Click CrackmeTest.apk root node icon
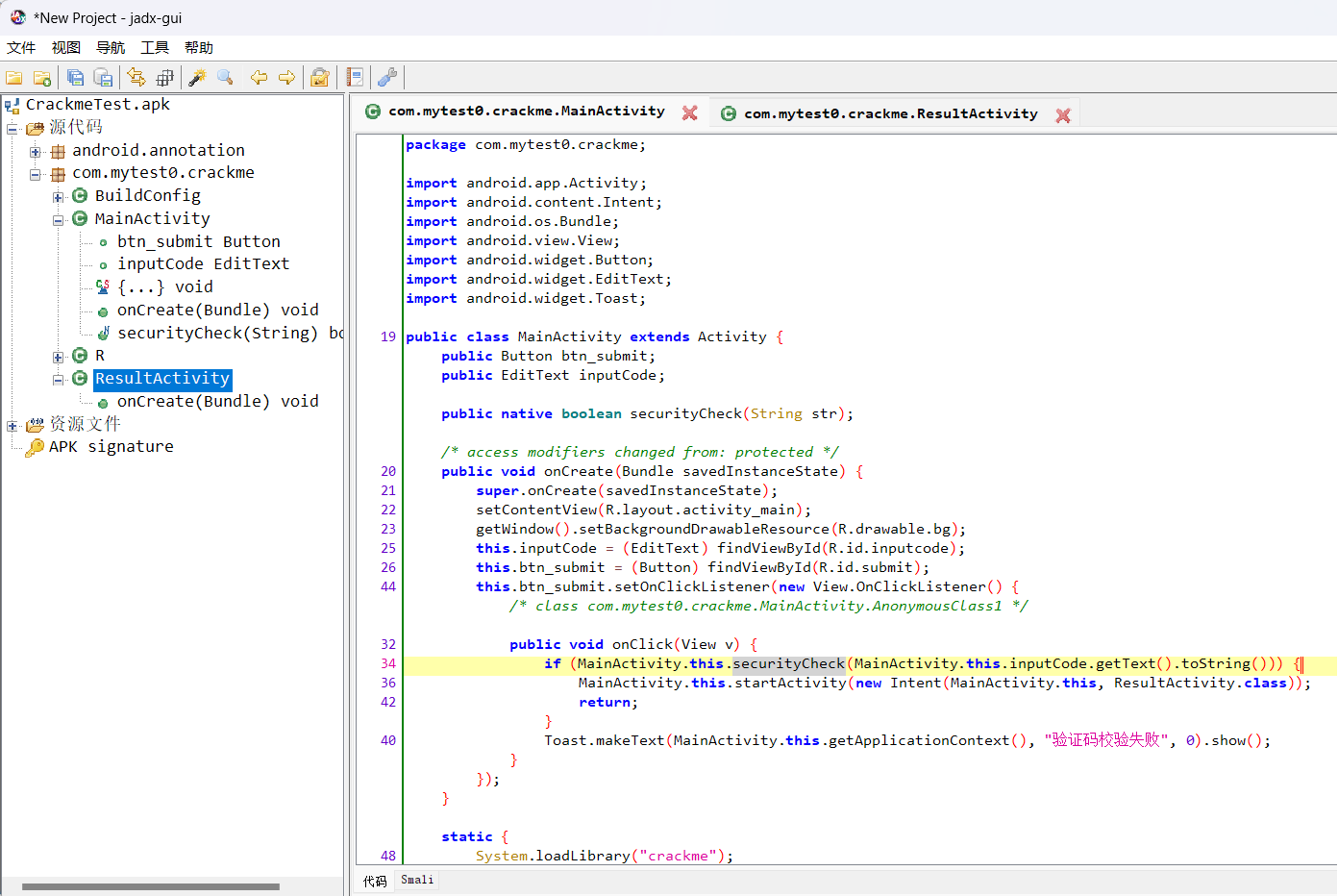Image resolution: width=1338 pixels, height=896 pixels. [12, 105]
